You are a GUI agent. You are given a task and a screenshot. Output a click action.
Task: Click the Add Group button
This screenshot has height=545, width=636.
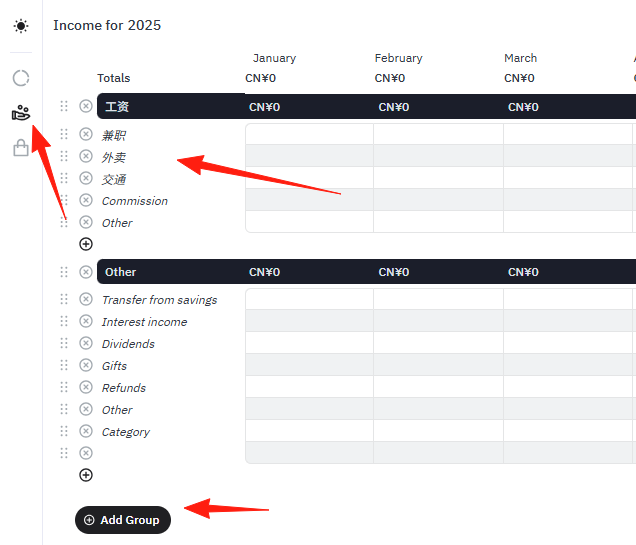(123, 520)
